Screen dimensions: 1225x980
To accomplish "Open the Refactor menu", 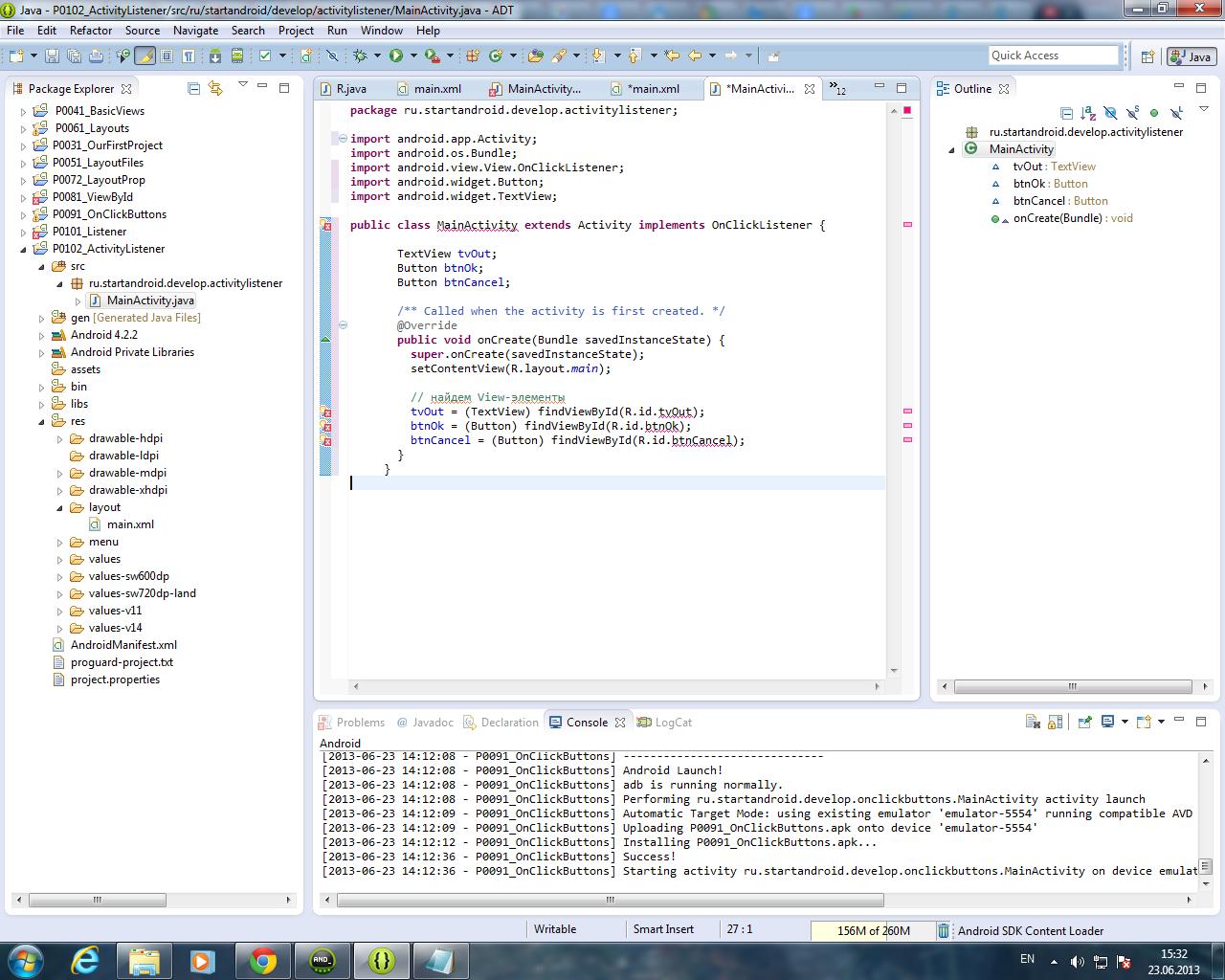I will [91, 30].
